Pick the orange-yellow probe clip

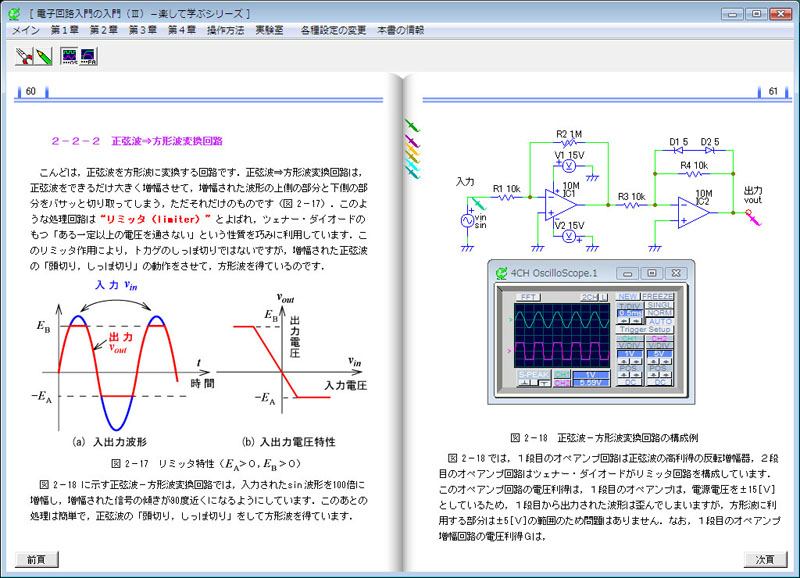412,149
